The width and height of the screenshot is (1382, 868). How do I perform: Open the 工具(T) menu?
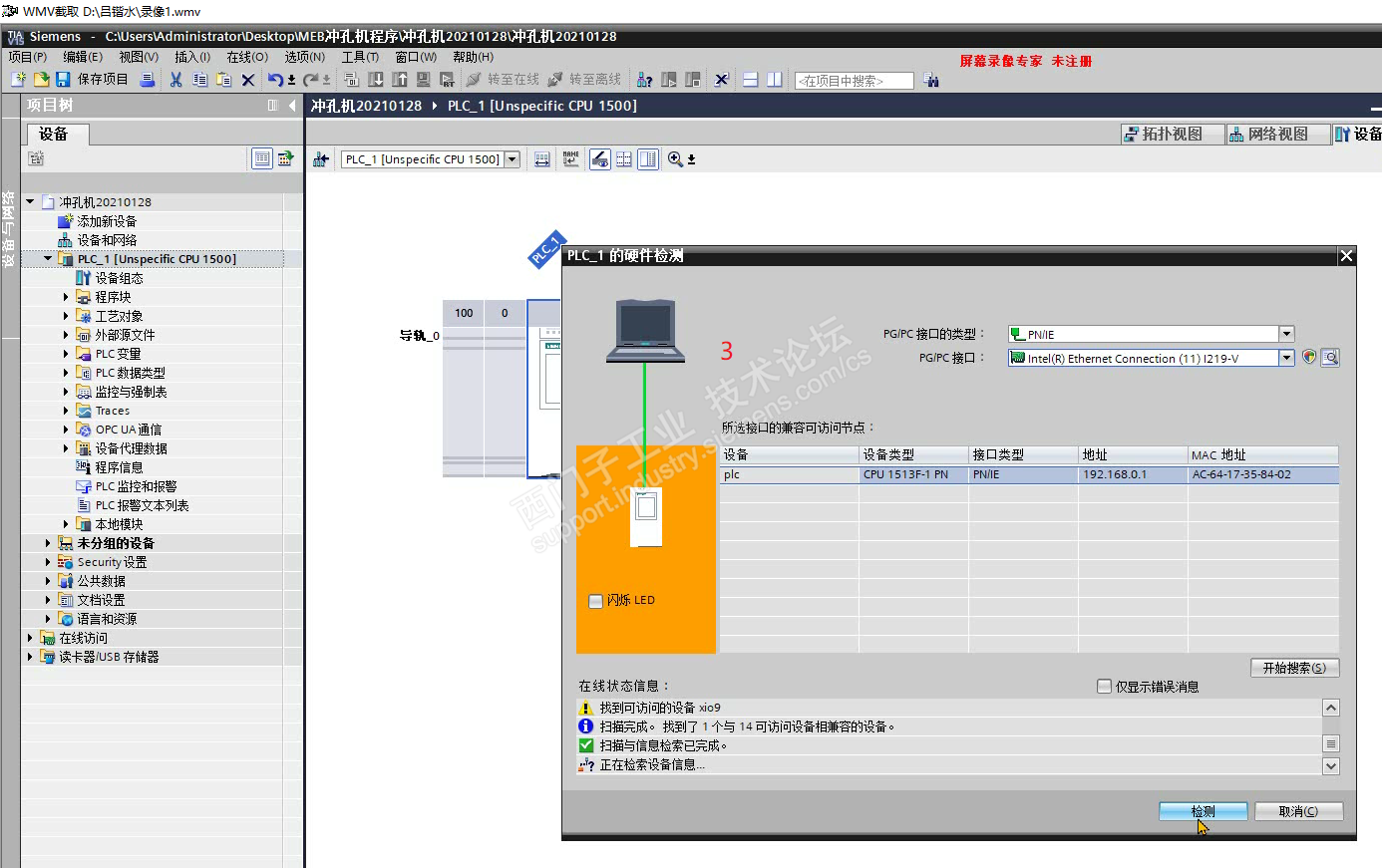tap(360, 57)
